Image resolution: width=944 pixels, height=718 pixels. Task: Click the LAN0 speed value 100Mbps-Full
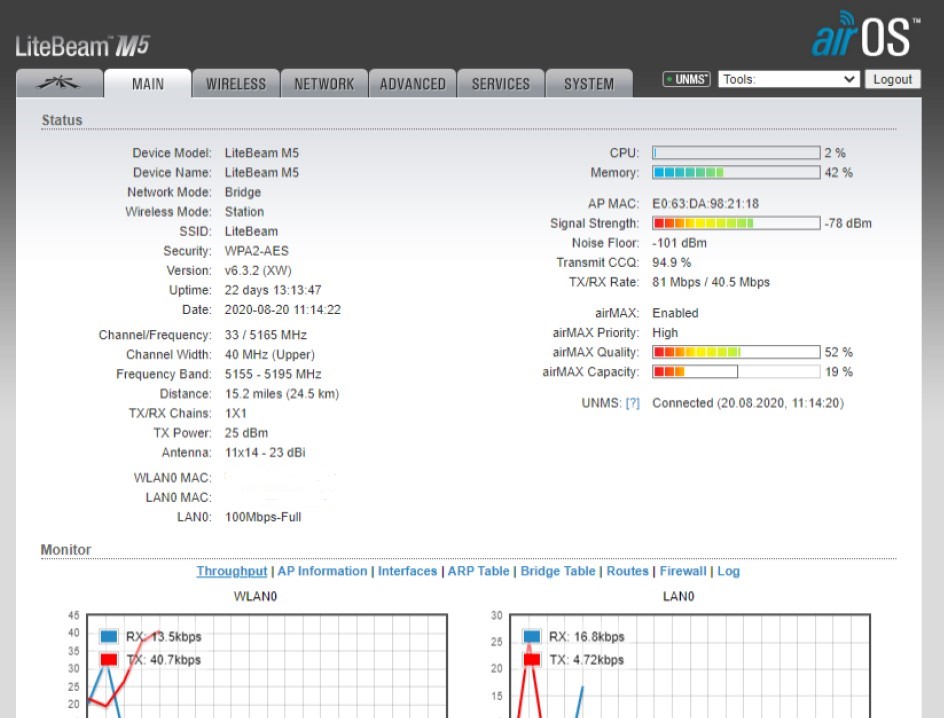pos(263,517)
